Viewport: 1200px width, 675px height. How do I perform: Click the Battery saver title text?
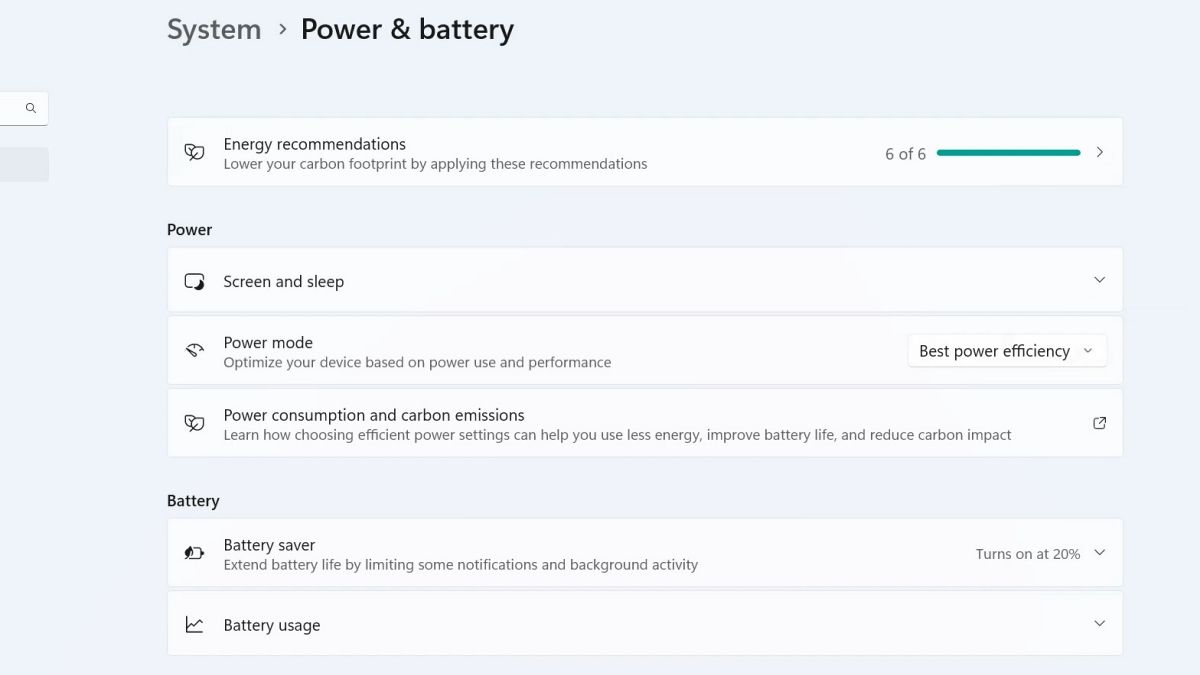[x=269, y=545]
